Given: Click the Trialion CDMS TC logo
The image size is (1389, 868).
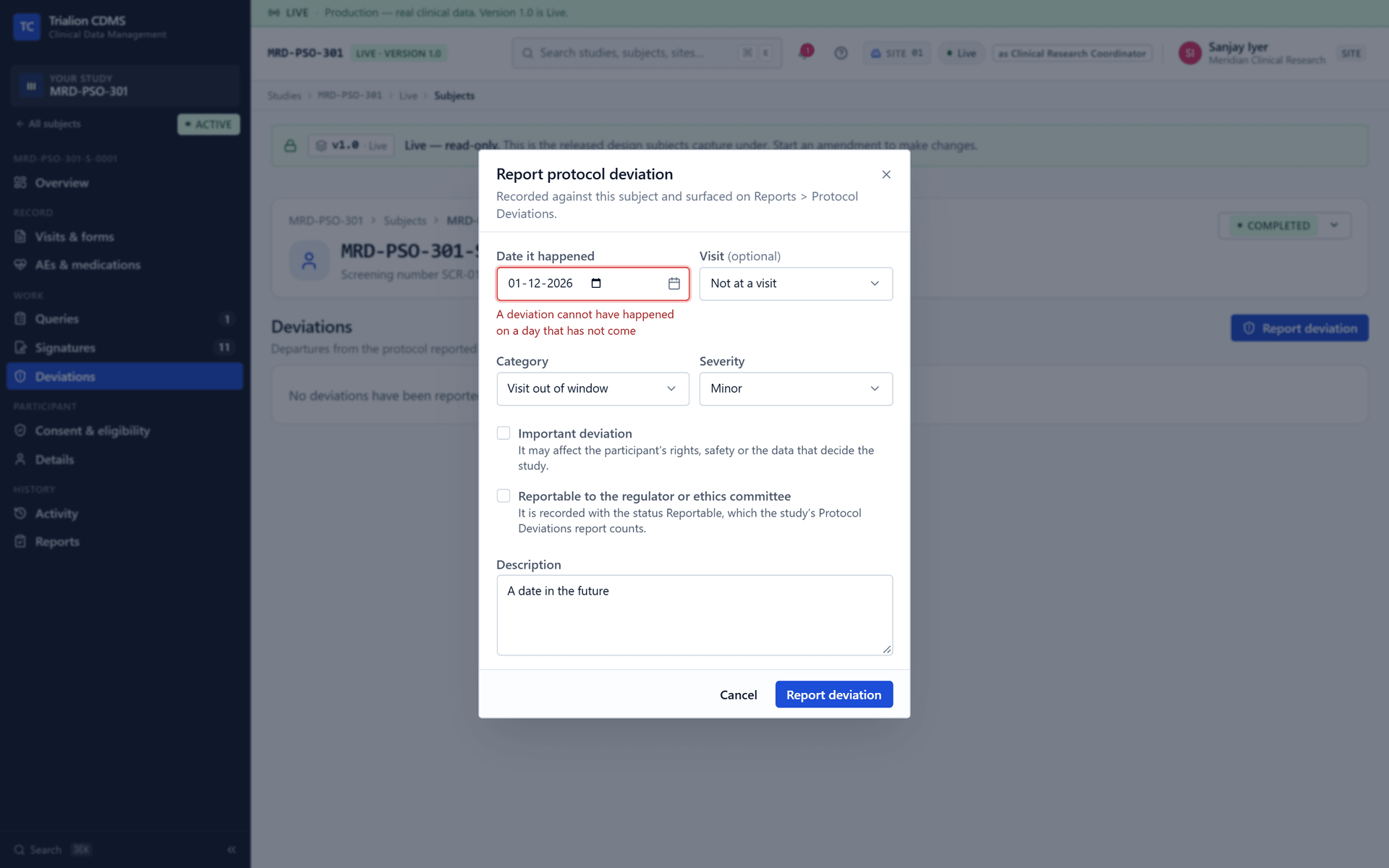Looking at the screenshot, I should point(27,27).
